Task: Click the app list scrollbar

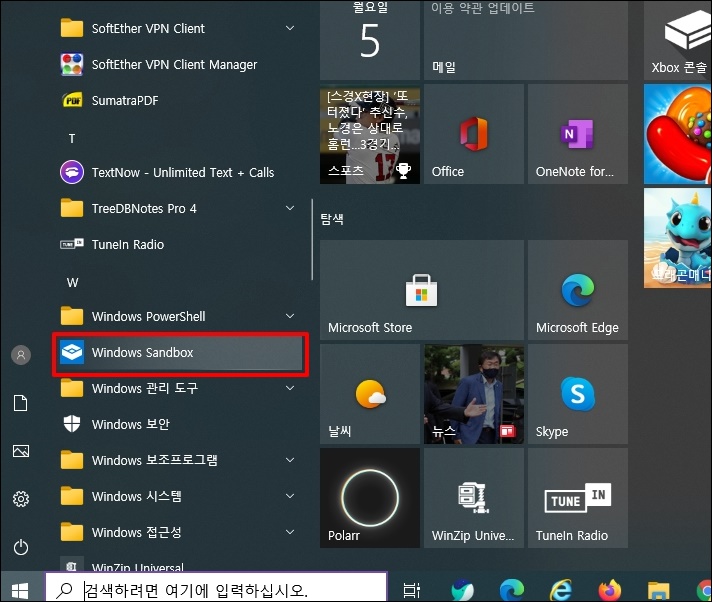Action: (x=312, y=239)
